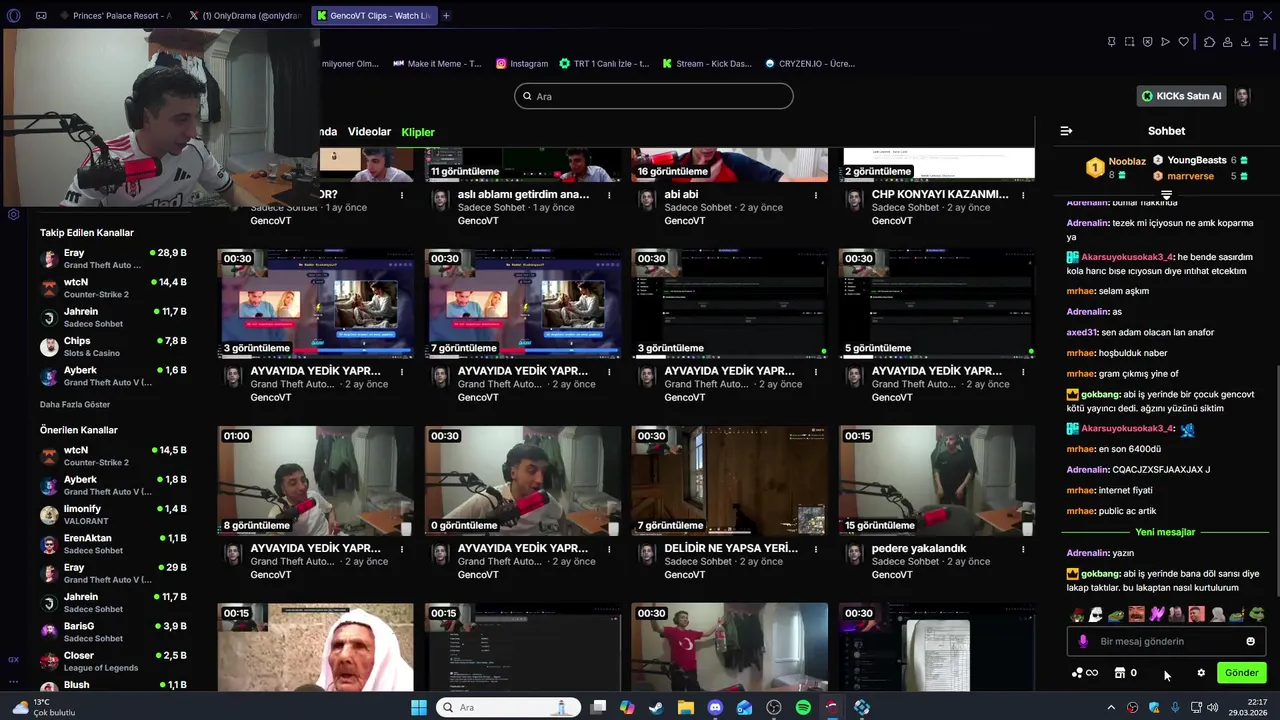Viewport: 1280px width, 720px height.
Task: Click the browser snapshot selection icon
Action: [1129, 42]
